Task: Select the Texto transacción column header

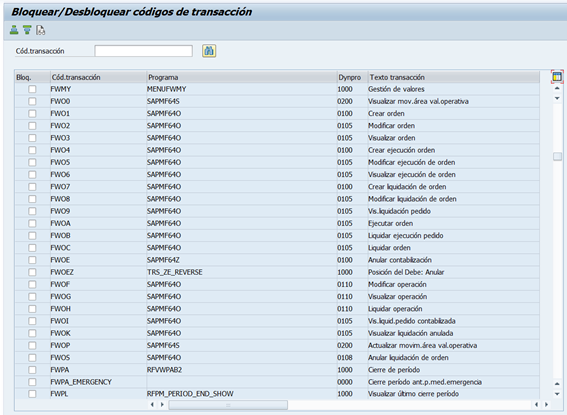Action: click(x=453, y=77)
